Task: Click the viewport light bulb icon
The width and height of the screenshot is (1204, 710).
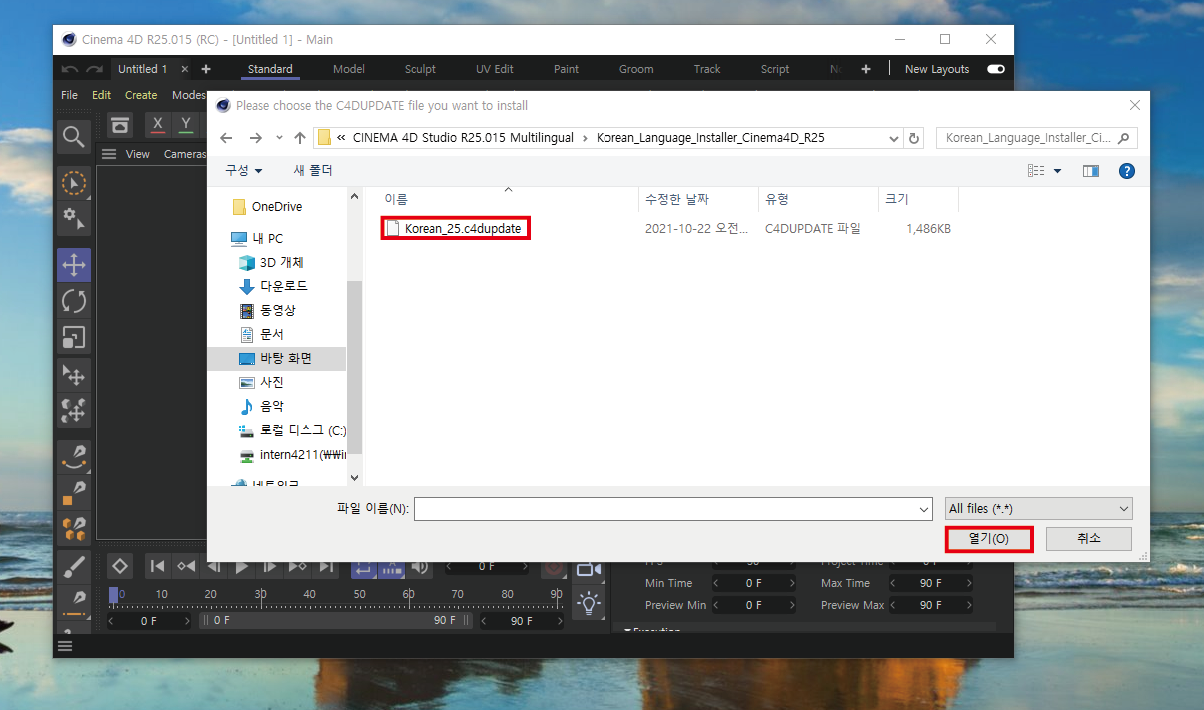Action: pyautogui.click(x=589, y=601)
